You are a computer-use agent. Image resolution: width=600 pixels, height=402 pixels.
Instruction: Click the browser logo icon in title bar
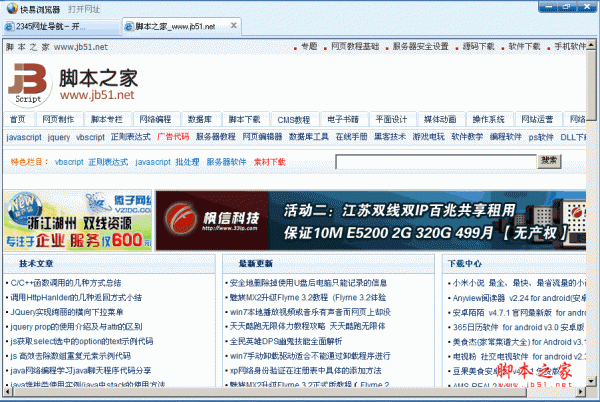point(12,8)
